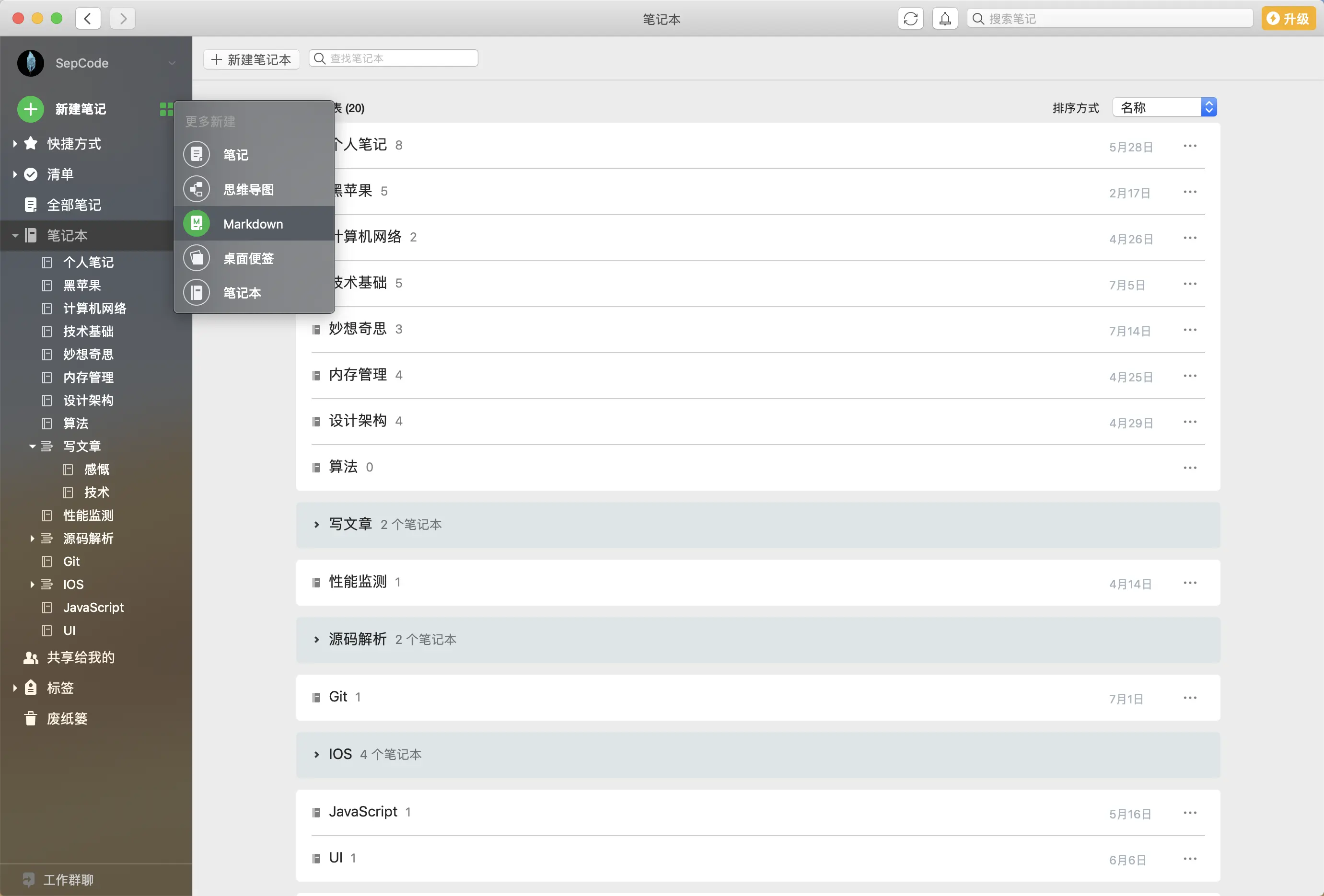Click the 新建笔记本 button
1324x896 pixels.
click(251, 58)
